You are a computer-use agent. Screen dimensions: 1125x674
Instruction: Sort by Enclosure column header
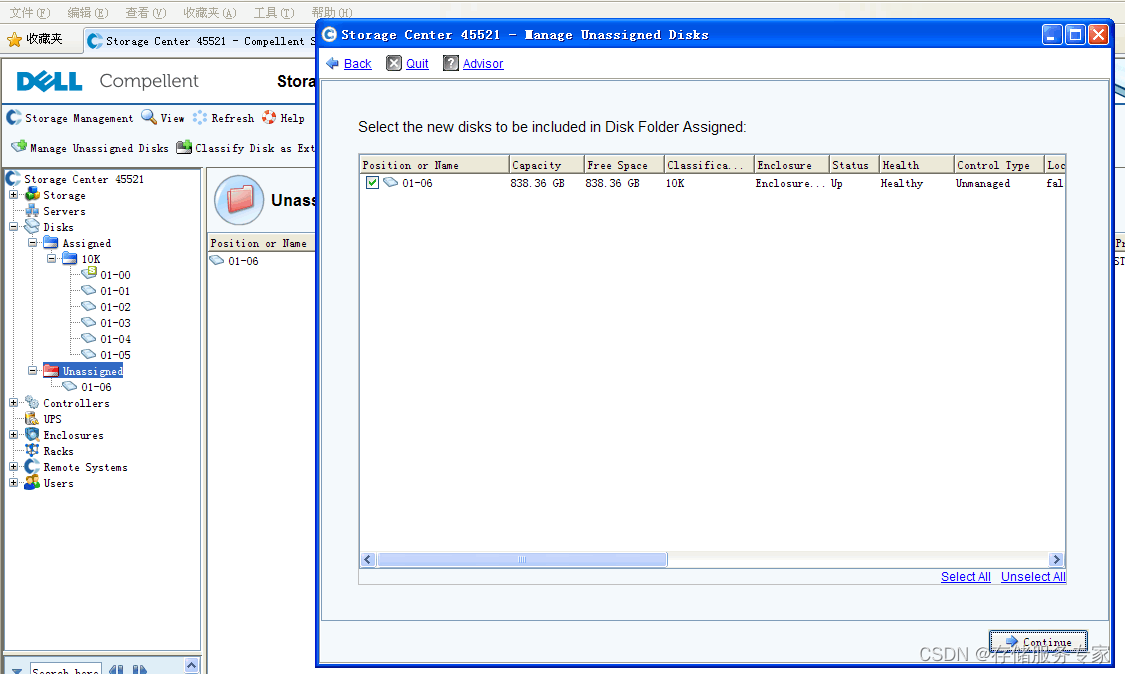coord(791,165)
